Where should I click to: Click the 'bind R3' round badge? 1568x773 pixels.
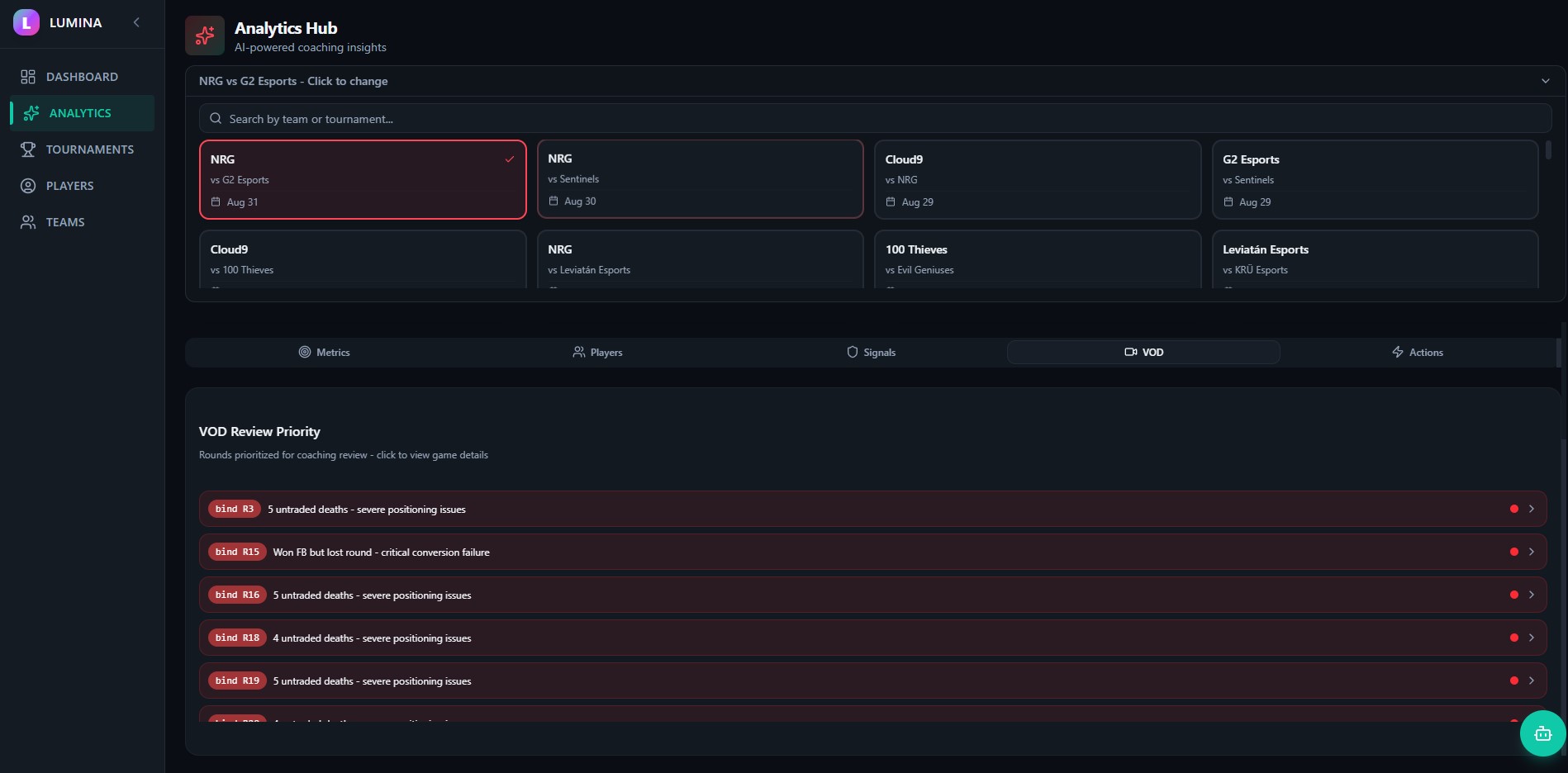pyautogui.click(x=235, y=509)
